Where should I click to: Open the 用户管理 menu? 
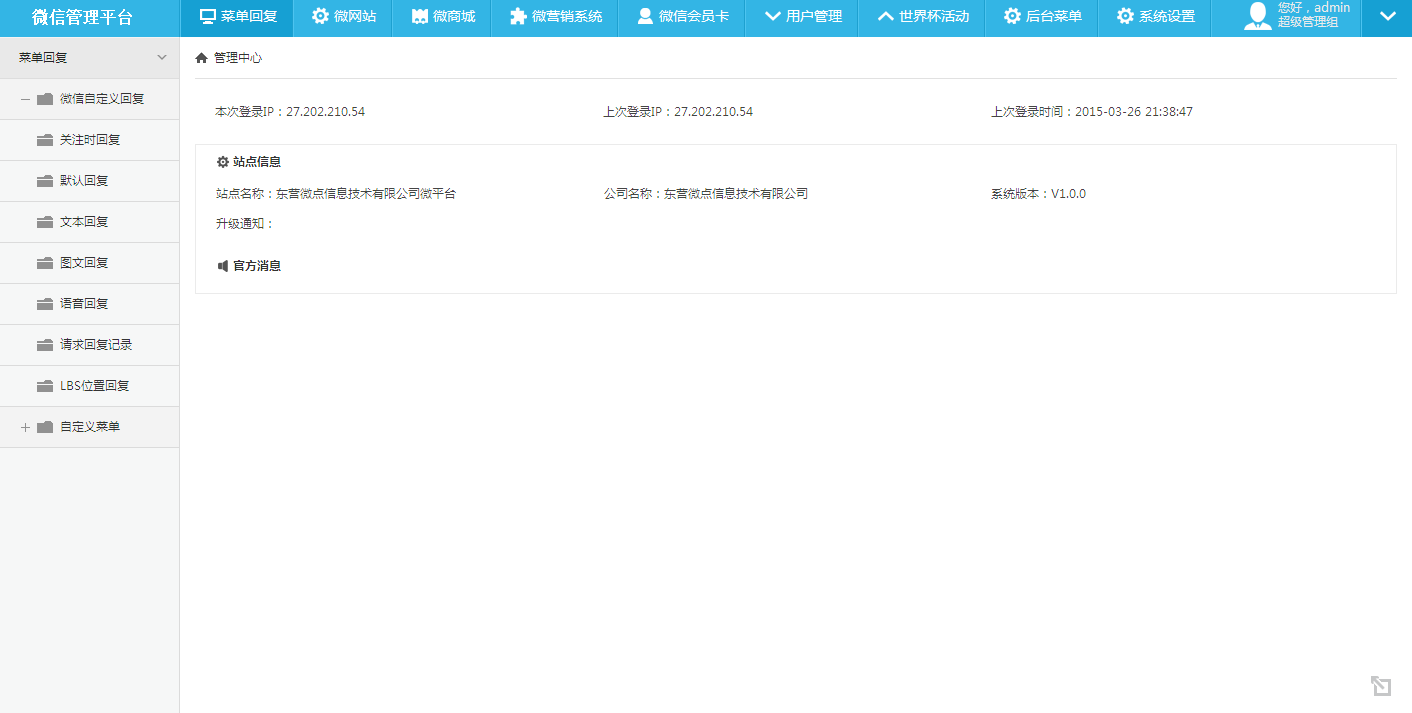803,16
